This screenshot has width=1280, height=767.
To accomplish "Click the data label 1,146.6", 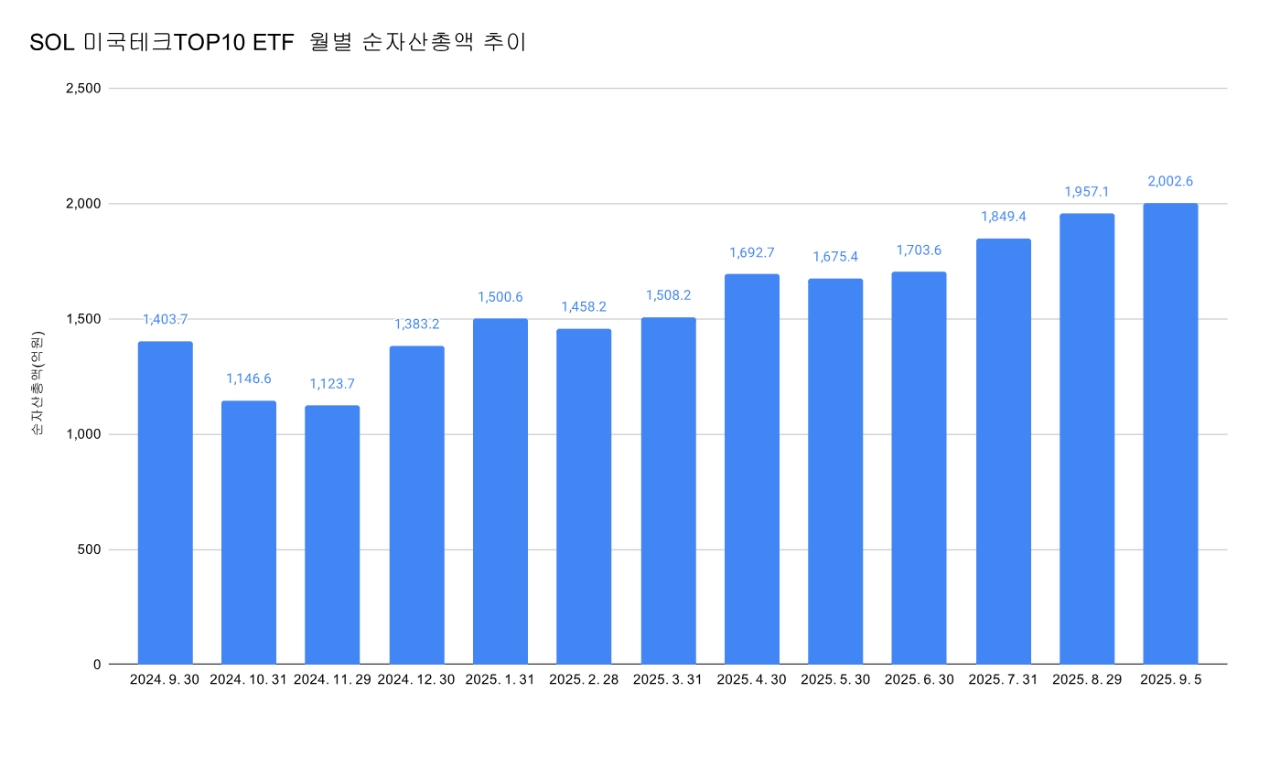I will [x=249, y=378].
